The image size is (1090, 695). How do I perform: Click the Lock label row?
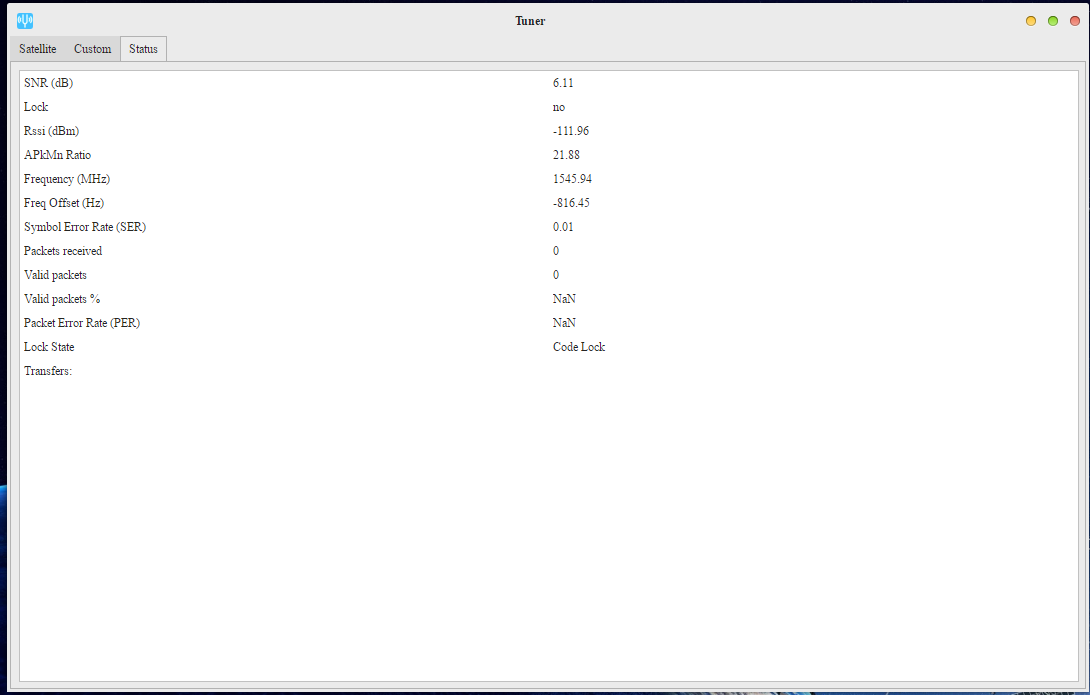[36, 107]
